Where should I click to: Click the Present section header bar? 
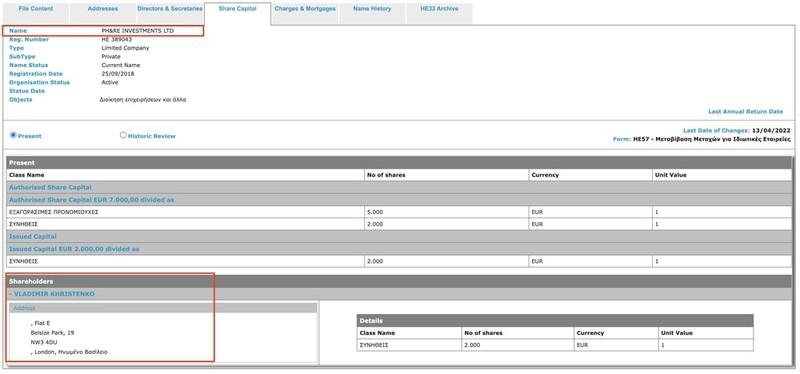[399, 163]
